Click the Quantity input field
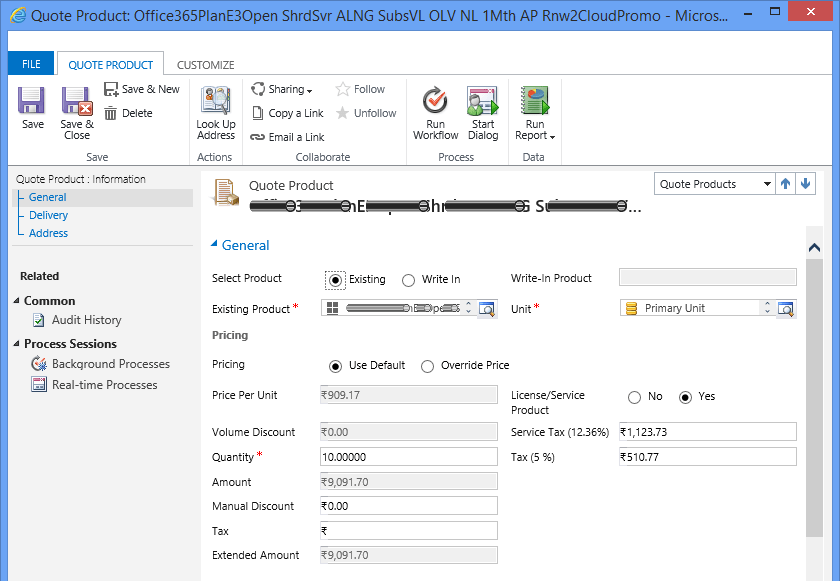The width and height of the screenshot is (840, 581). pos(409,457)
